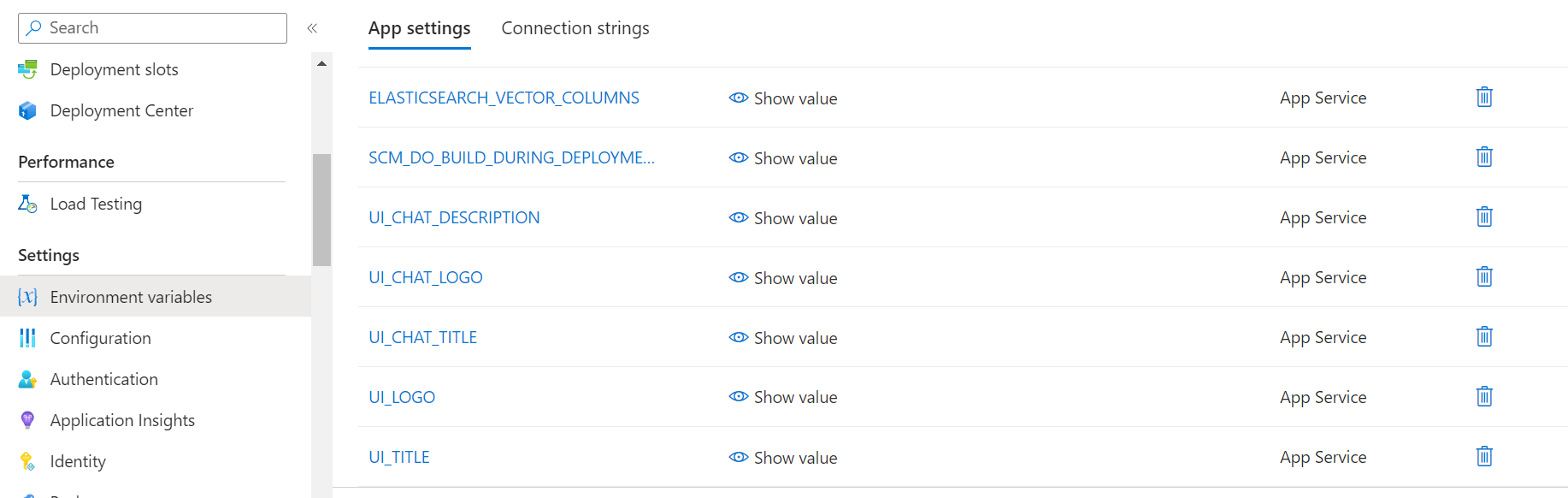
Task: Delete the ELASTICSEARCH_VECTOR_COLUMNS setting via trash icon
Action: [x=1484, y=98]
